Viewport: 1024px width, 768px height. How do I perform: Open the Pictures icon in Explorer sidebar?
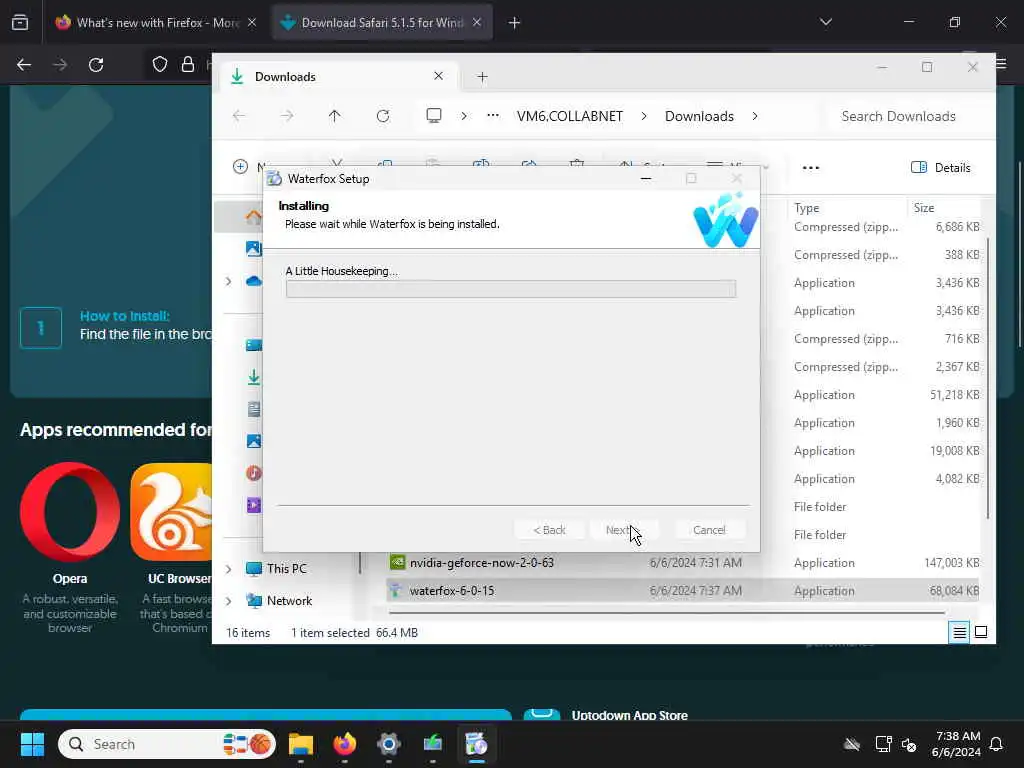click(x=253, y=441)
